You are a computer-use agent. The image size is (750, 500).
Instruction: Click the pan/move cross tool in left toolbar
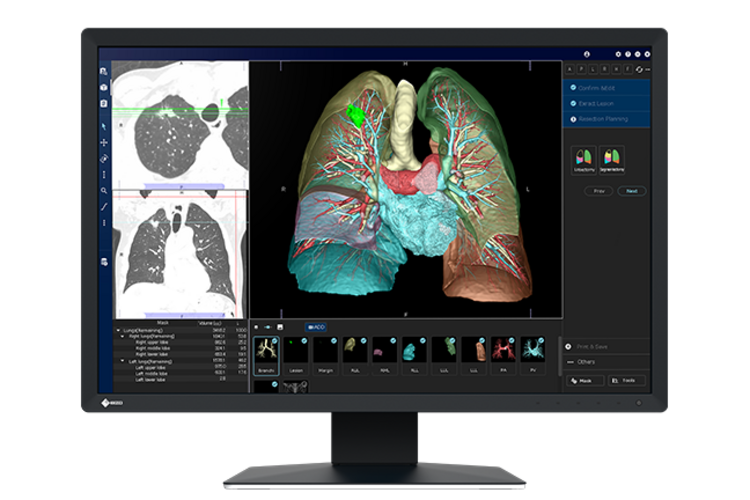pos(105,143)
